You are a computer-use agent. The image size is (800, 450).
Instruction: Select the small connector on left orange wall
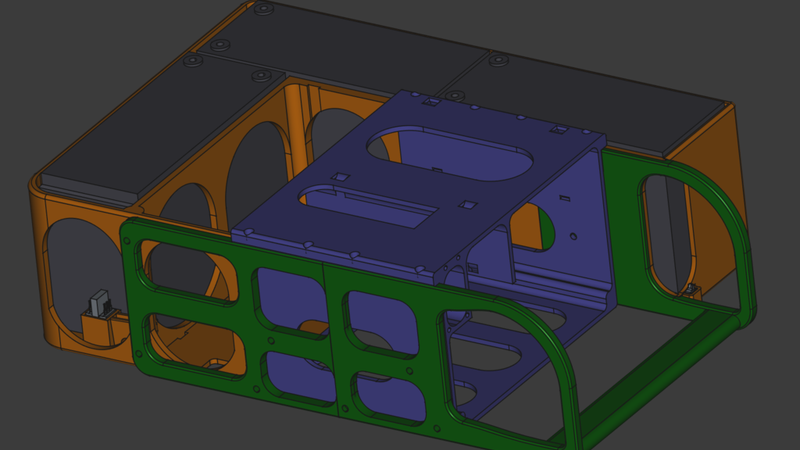(x=99, y=303)
